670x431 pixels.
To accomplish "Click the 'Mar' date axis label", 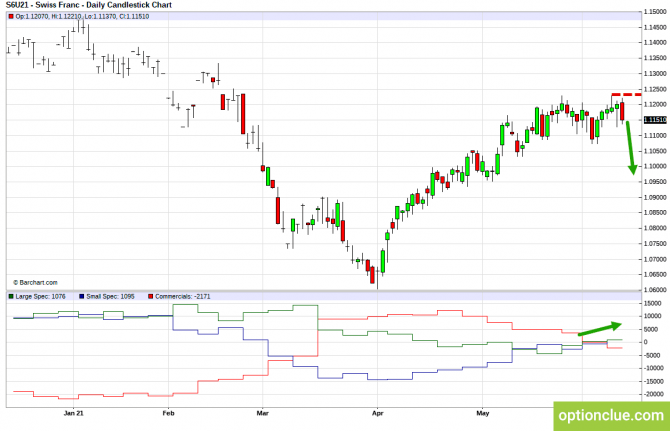I will coord(262,413).
